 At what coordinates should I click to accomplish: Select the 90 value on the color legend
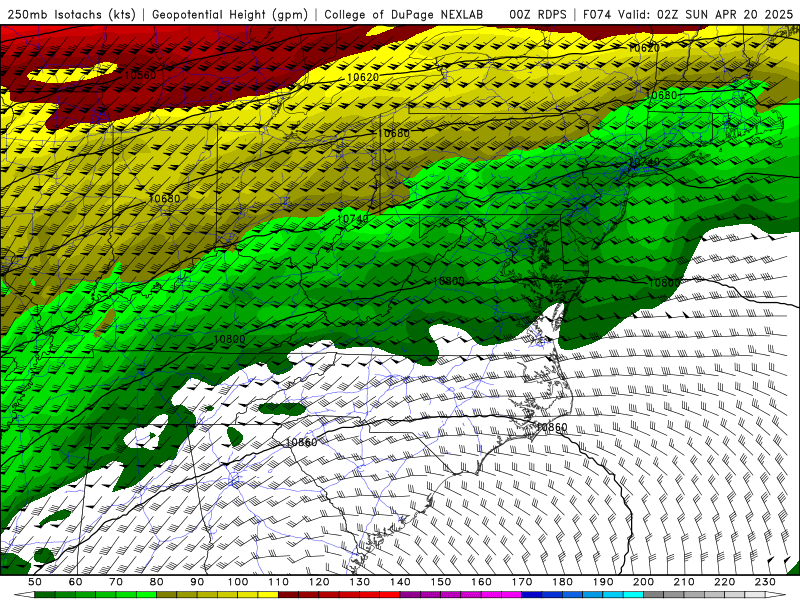tap(197, 582)
